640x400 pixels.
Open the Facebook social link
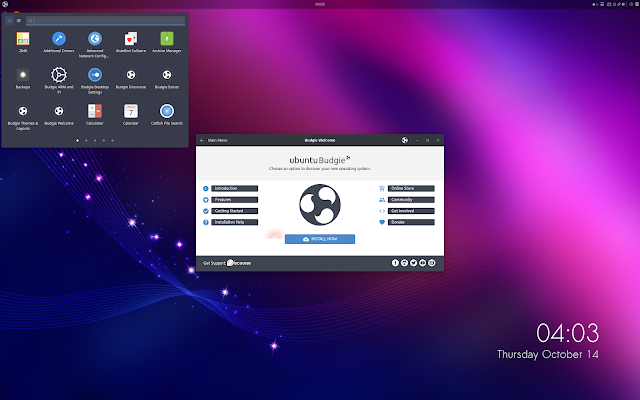click(x=395, y=263)
